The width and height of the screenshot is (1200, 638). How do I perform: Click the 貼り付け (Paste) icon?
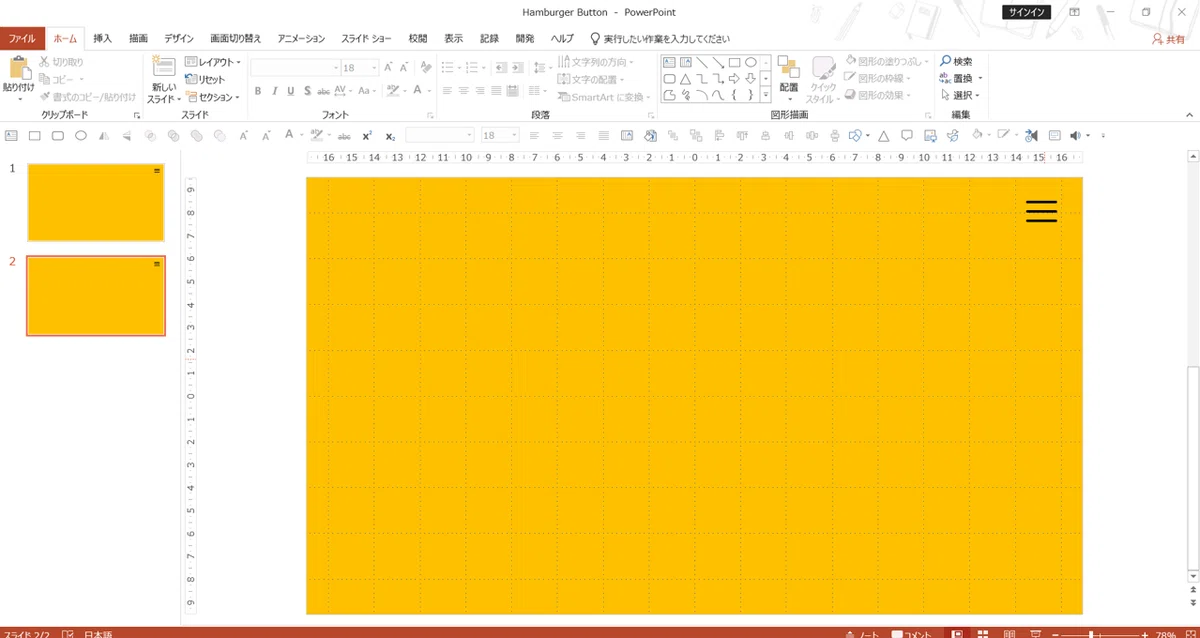(x=19, y=69)
